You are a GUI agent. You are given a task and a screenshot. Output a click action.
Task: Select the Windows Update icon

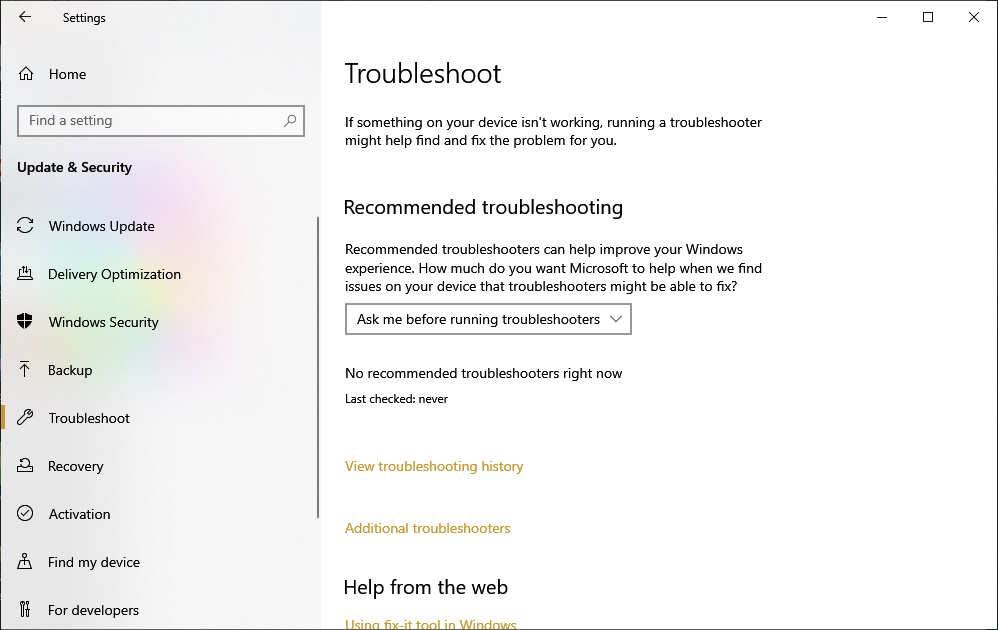(28, 226)
